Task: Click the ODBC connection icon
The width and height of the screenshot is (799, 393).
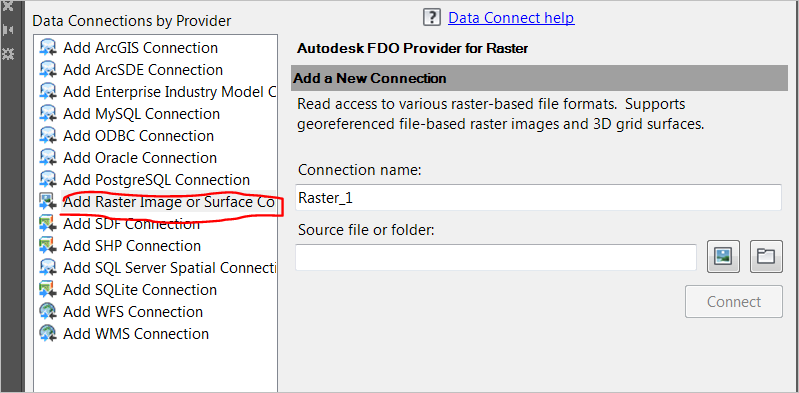Action: 48,136
